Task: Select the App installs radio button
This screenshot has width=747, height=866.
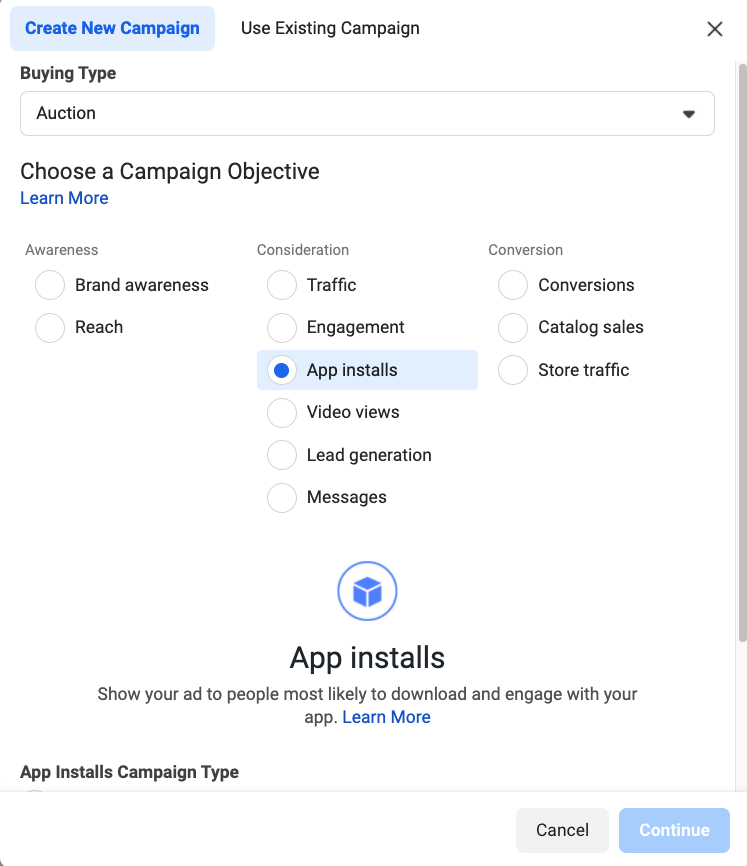Action: click(x=282, y=370)
